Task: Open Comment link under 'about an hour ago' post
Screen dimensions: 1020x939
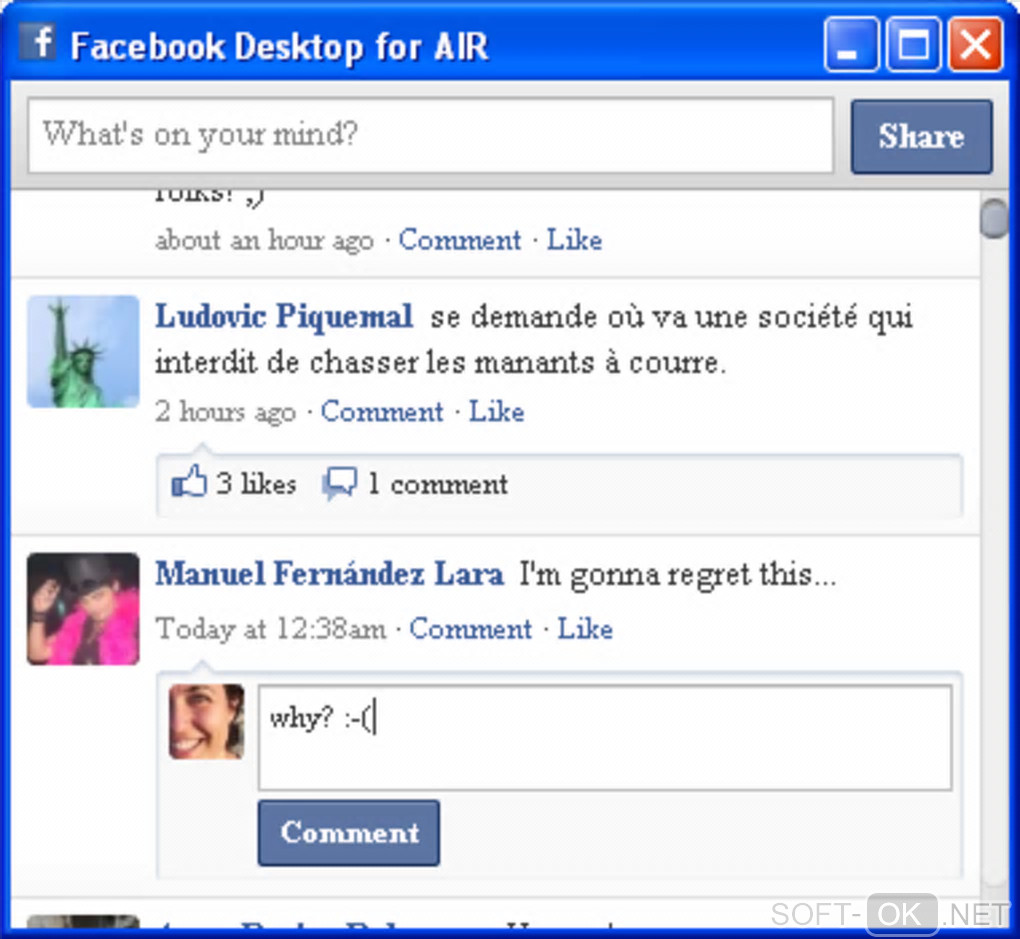Action: coord(459,240)
